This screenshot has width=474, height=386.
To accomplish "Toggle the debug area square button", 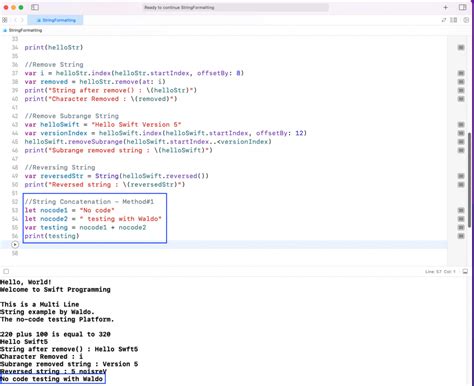I will click(x=6, y=271).
